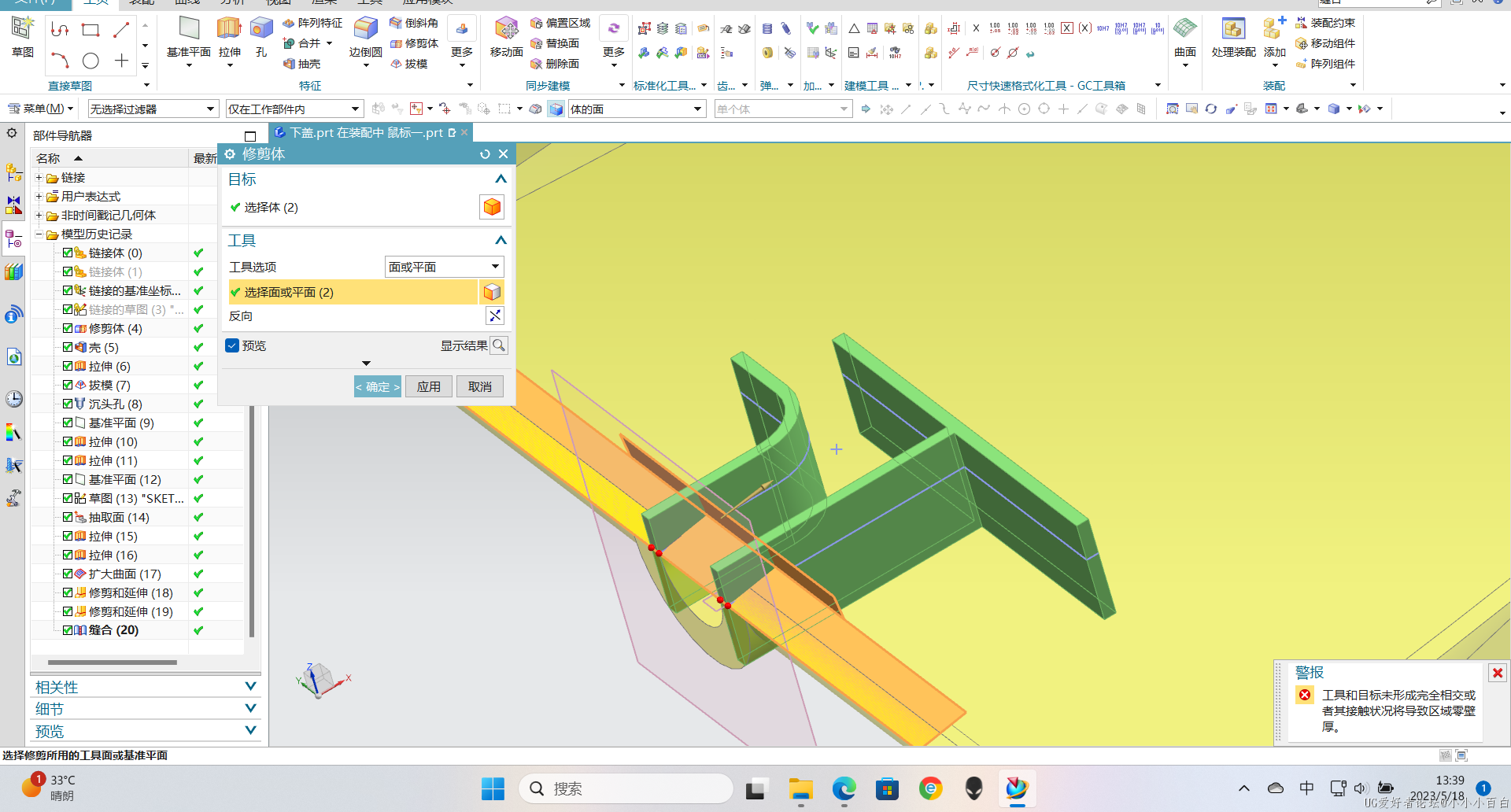
Task: Click the 处理装配 assembly tool
Action: (1233, 37)
